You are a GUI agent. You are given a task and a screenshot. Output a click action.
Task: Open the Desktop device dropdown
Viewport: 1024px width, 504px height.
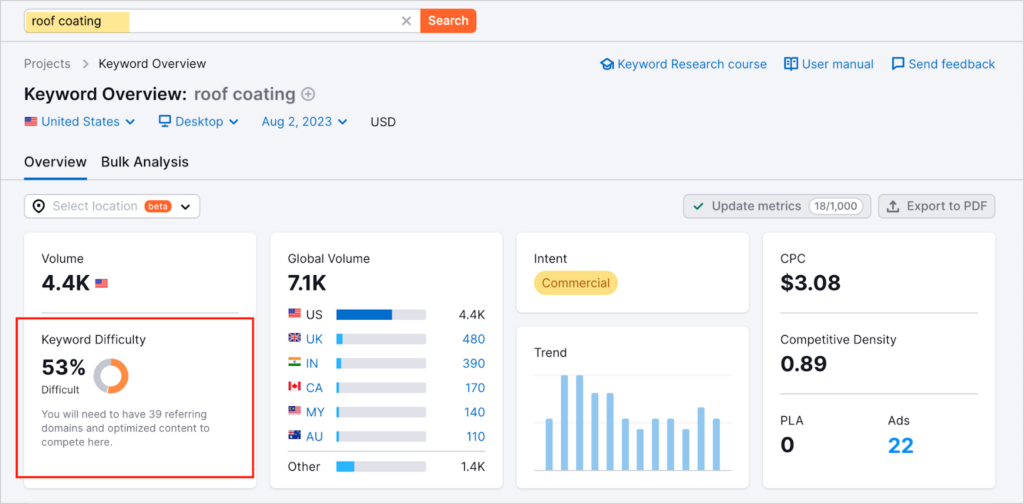pyautogui.click(x=199, y=121)
